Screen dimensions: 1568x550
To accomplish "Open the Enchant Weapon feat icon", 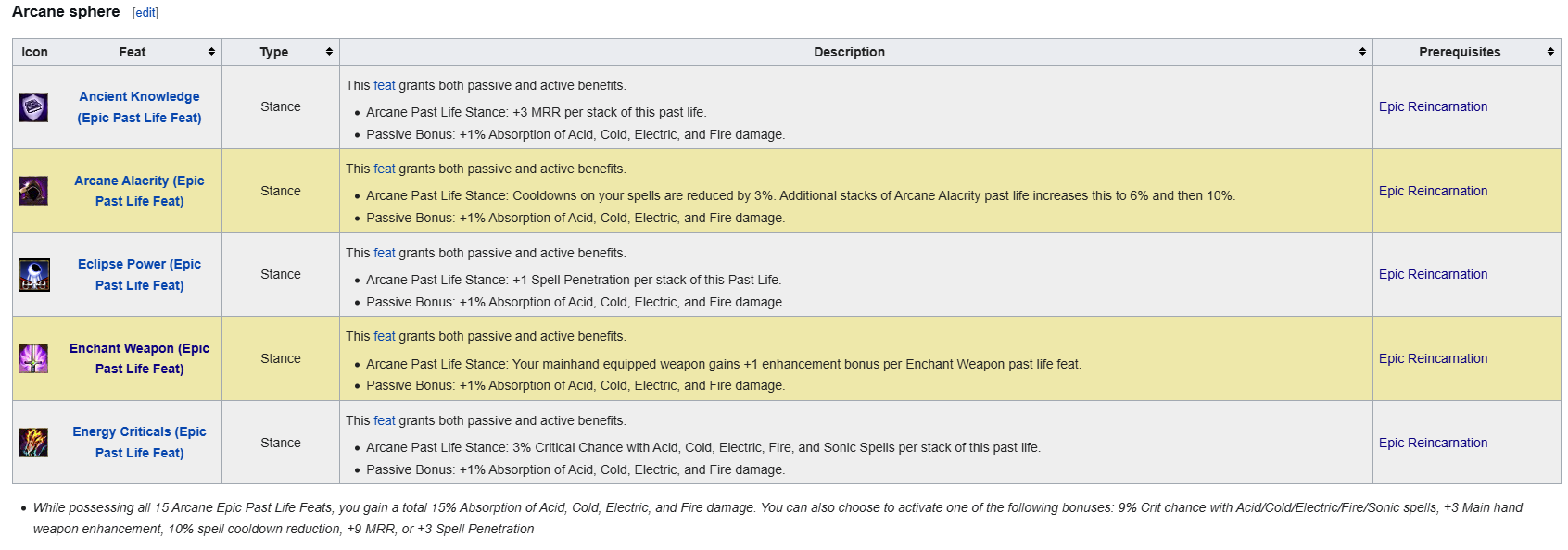I will point(34,358).
